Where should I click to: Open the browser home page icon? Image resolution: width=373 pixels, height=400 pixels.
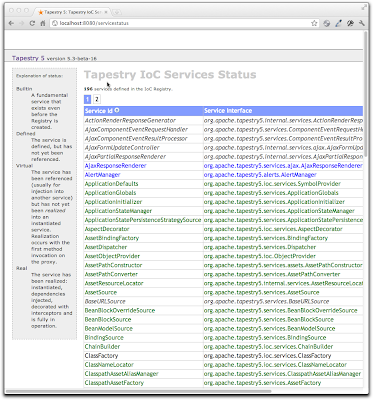pyautogui.click(x=43, y=23)
